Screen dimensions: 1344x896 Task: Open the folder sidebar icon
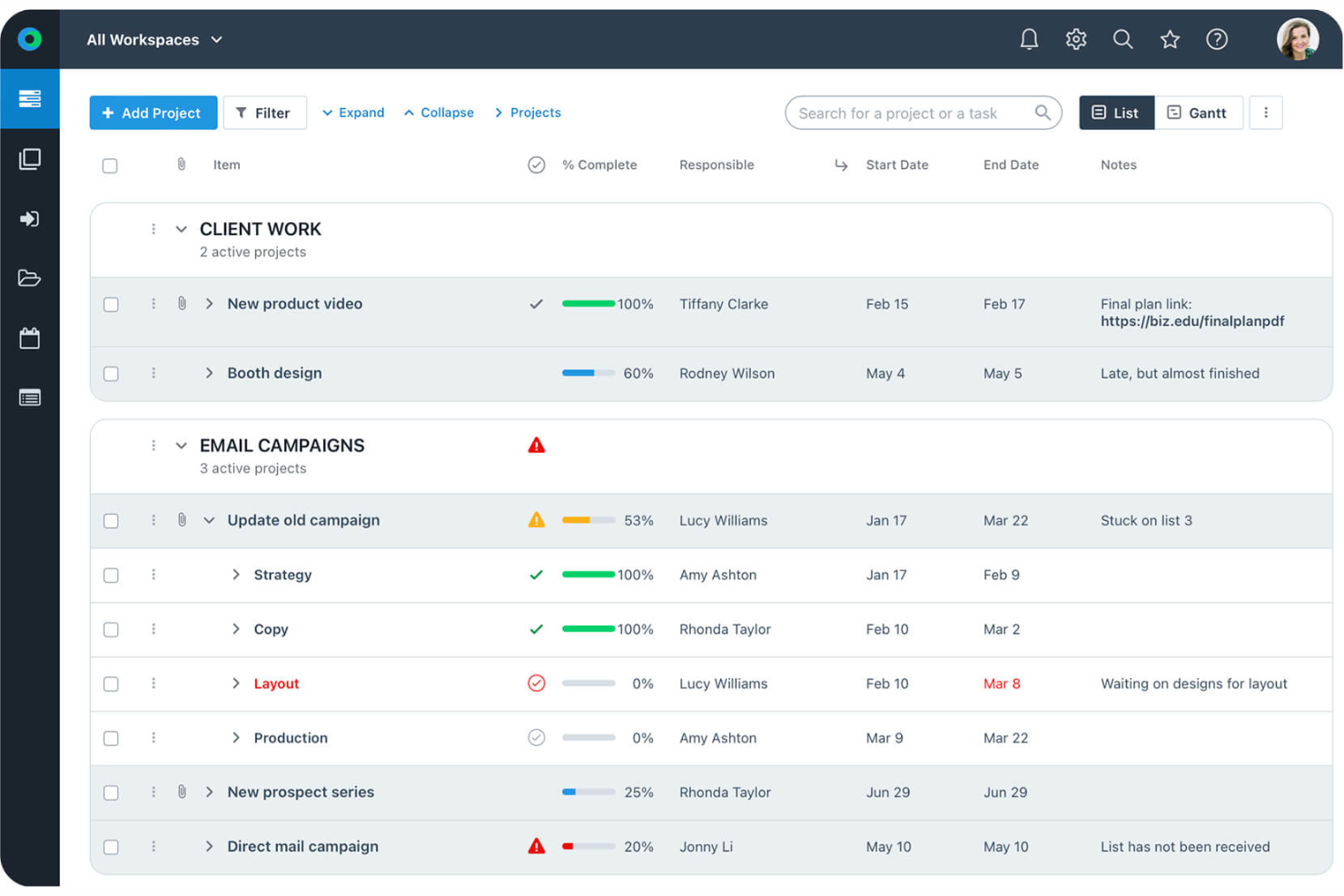click(x=30, y=278)
